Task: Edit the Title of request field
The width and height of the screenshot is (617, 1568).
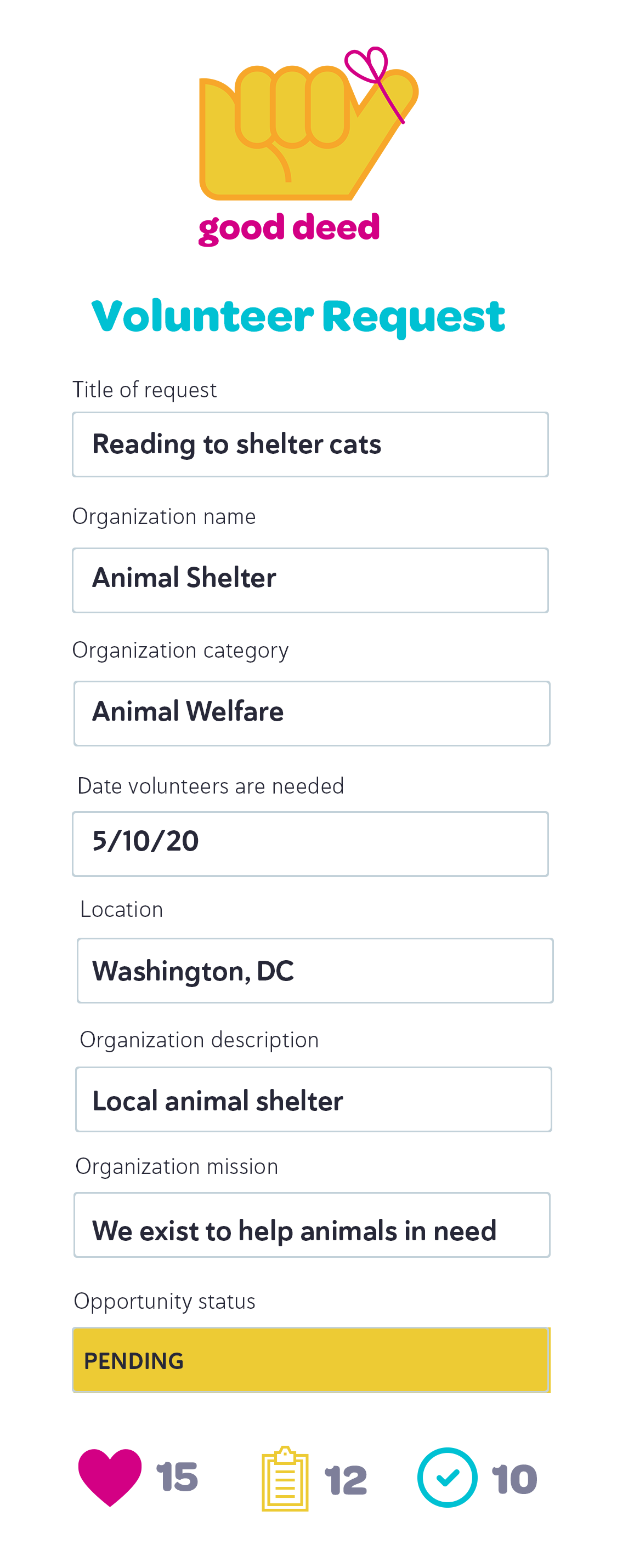Action: tap(310, 444)
